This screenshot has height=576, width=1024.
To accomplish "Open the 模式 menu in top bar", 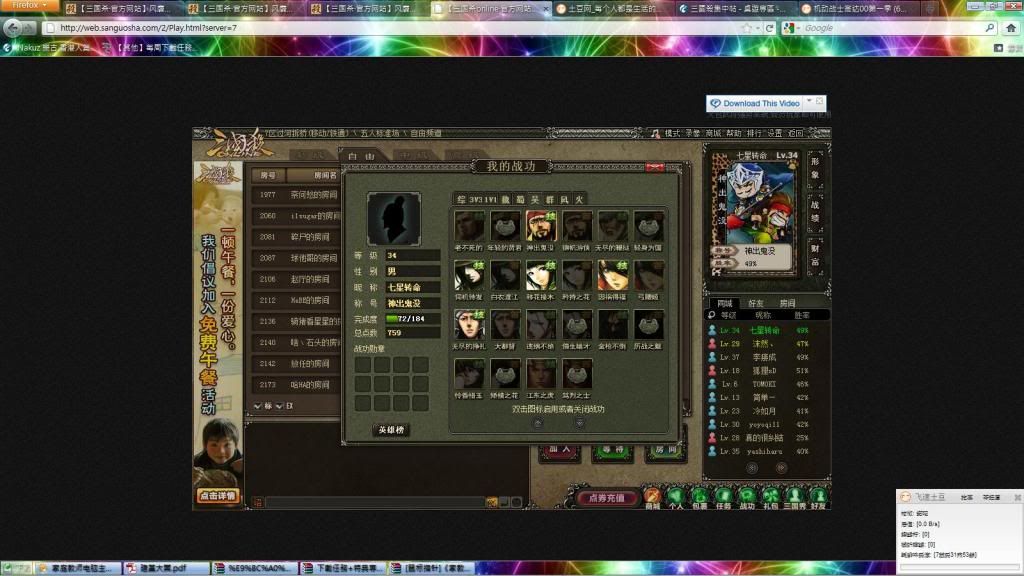I will pos(672,133).
